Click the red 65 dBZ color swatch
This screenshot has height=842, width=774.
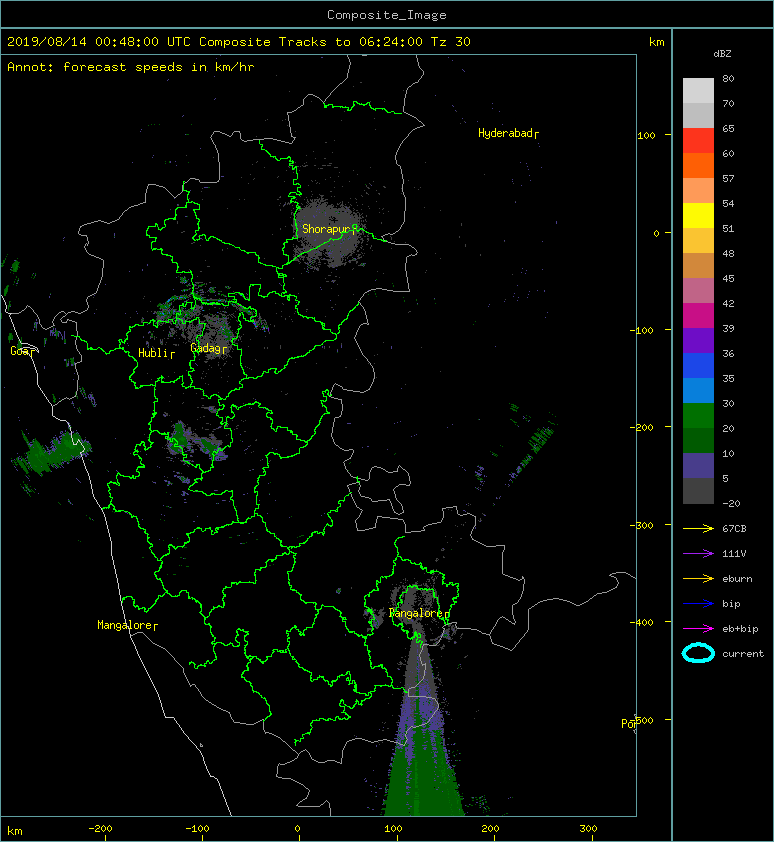[x=698, y=141]
